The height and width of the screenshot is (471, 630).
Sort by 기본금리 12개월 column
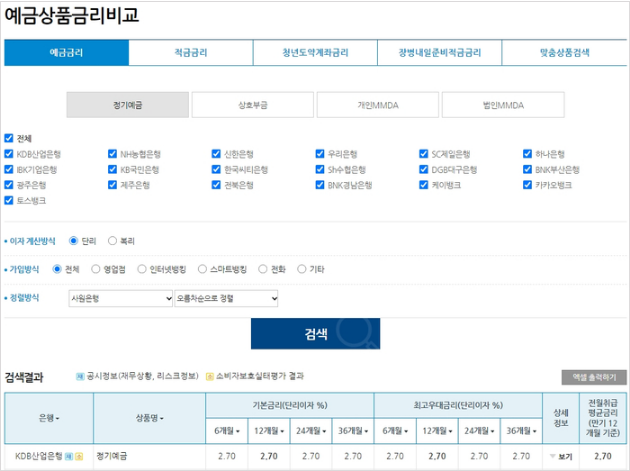[x=269, y=431]
